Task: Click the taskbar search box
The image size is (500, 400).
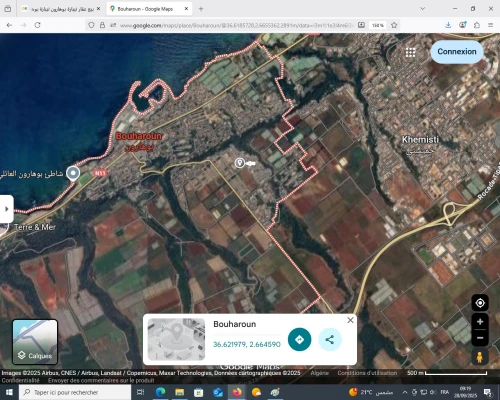Action: click(x=75, y=392)
